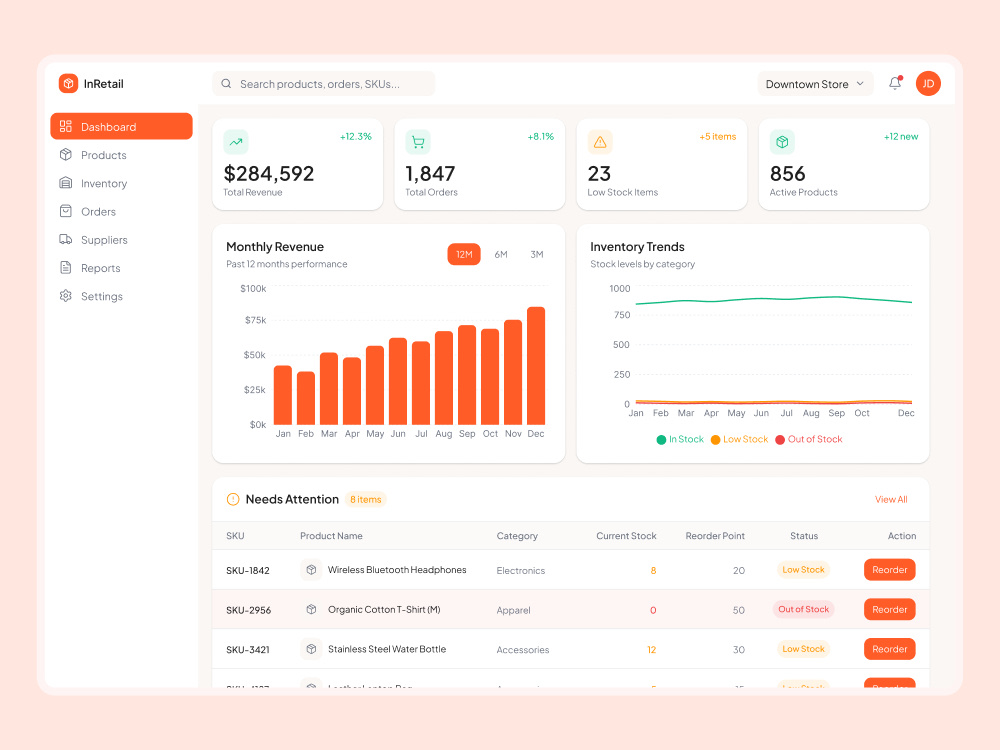Viewport: 1000px width, 750px height.
Task: Click the +5 items low stock change
Action: 717,136
